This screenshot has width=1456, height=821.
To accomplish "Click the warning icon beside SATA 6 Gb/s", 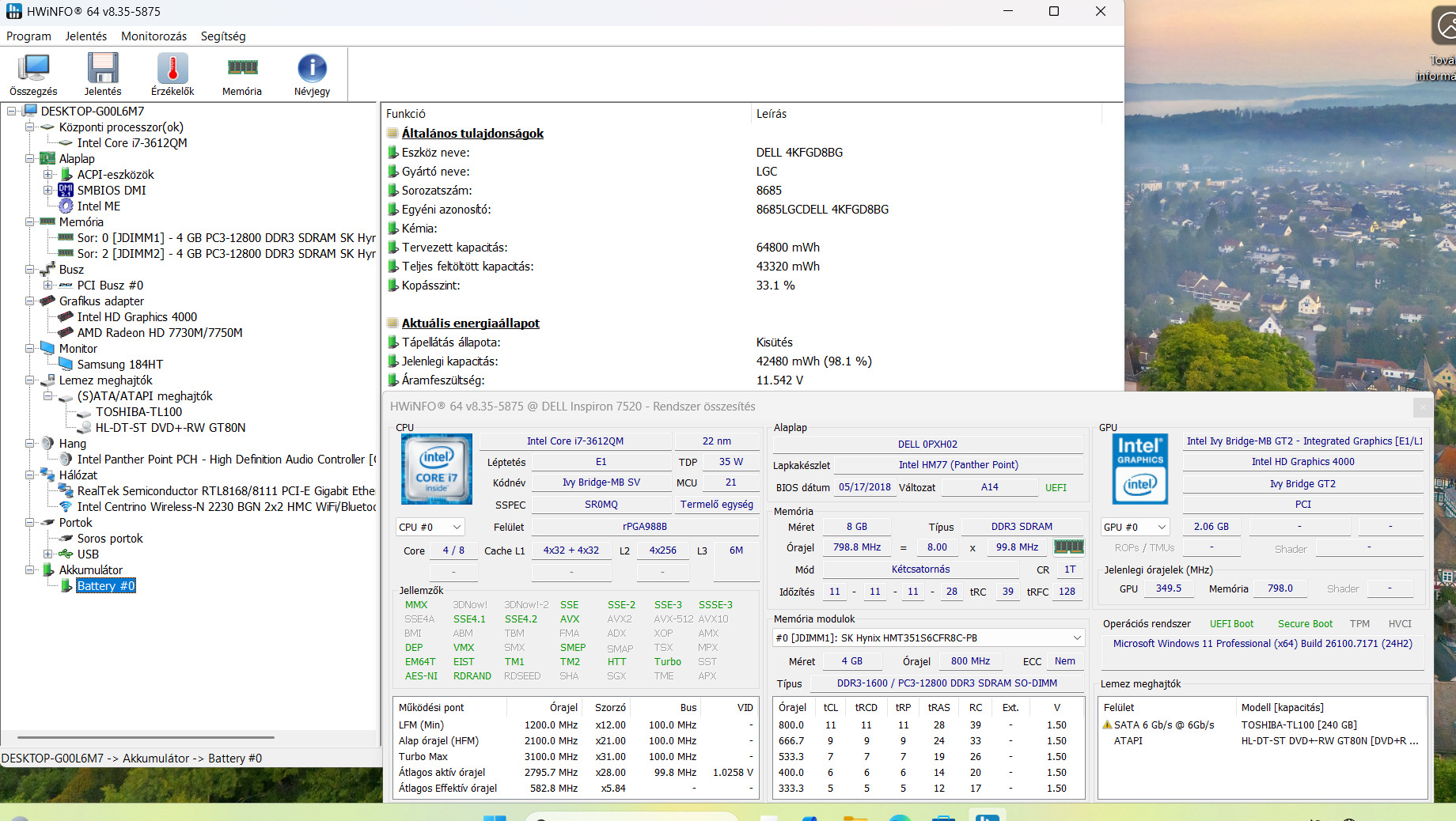I will click(1108, 725).
